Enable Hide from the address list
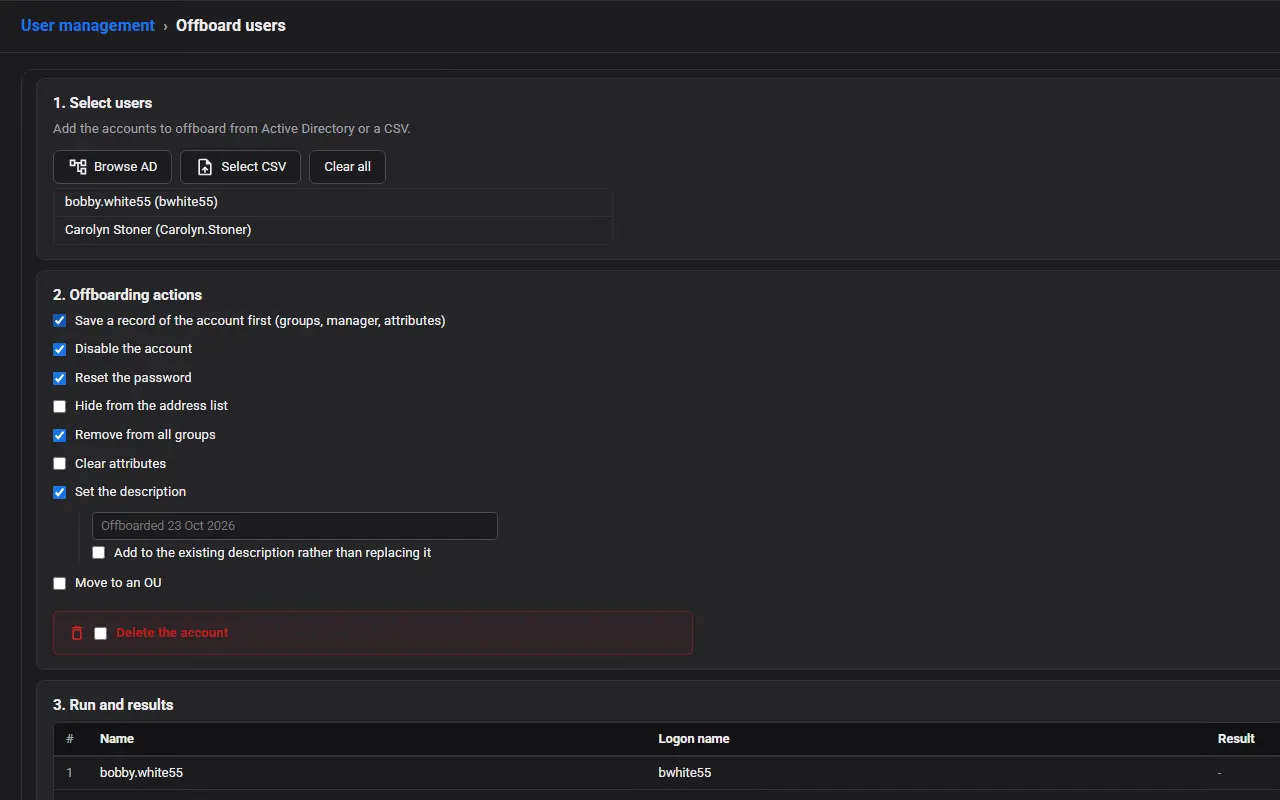This screenshot has width=1280, height=800. coord(59,406)
